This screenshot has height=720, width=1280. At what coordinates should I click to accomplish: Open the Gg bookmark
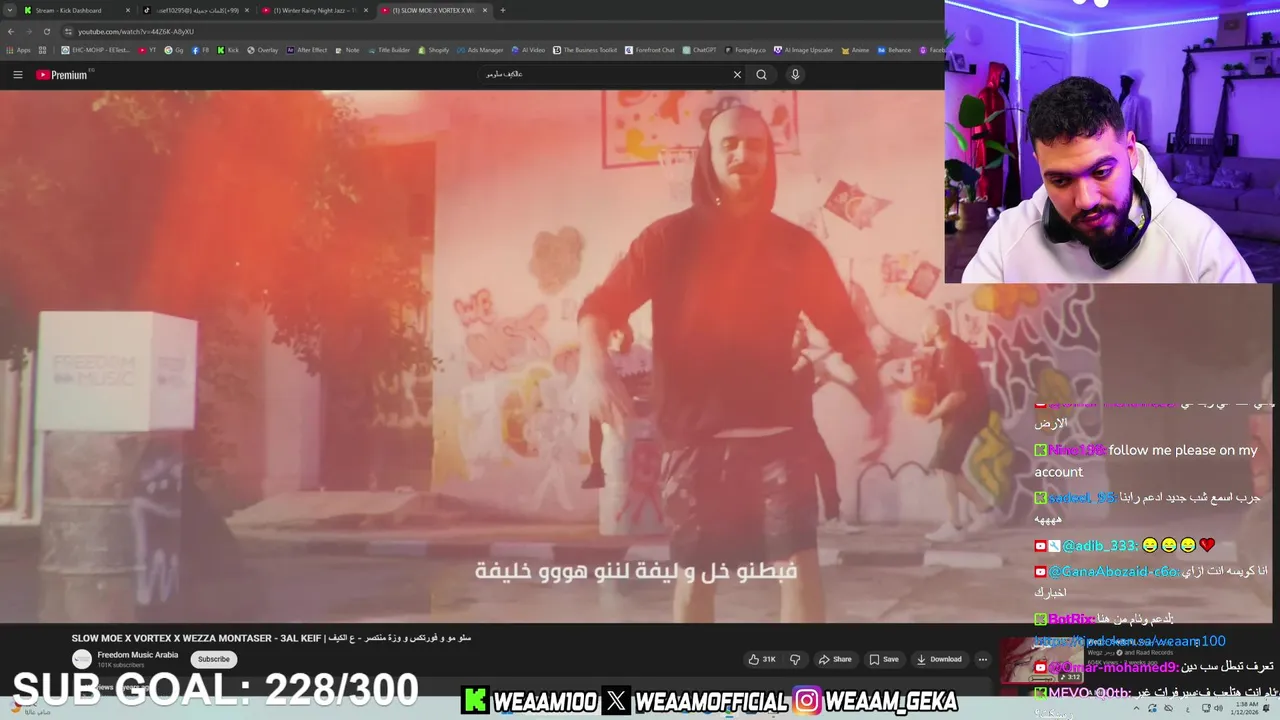pyautogui.click(x=174, y=50)
